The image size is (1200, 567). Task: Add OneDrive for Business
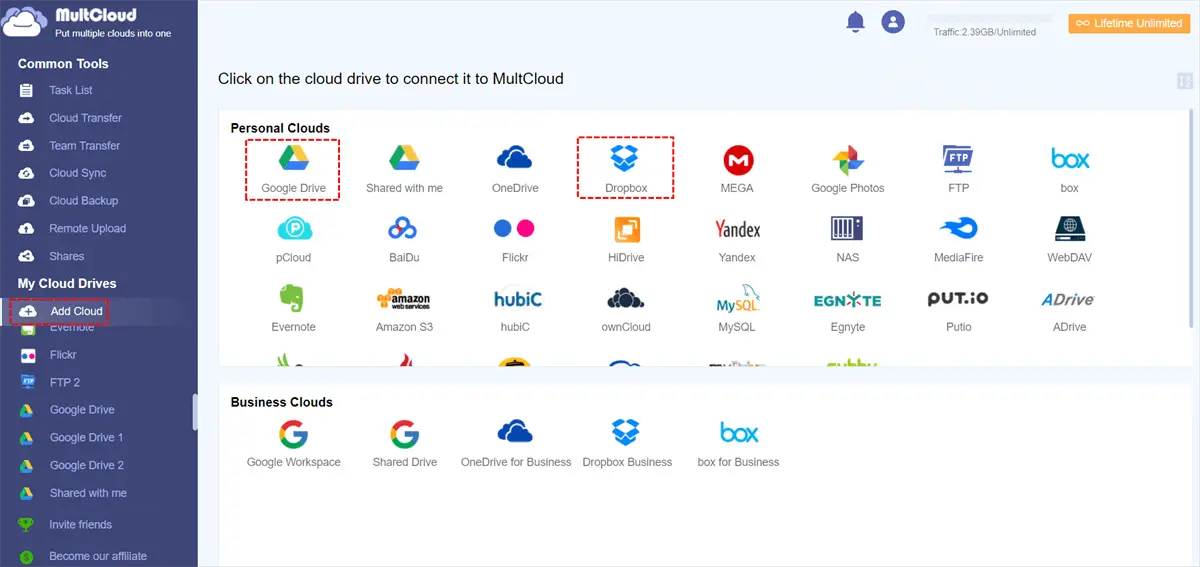coord(515,443)
